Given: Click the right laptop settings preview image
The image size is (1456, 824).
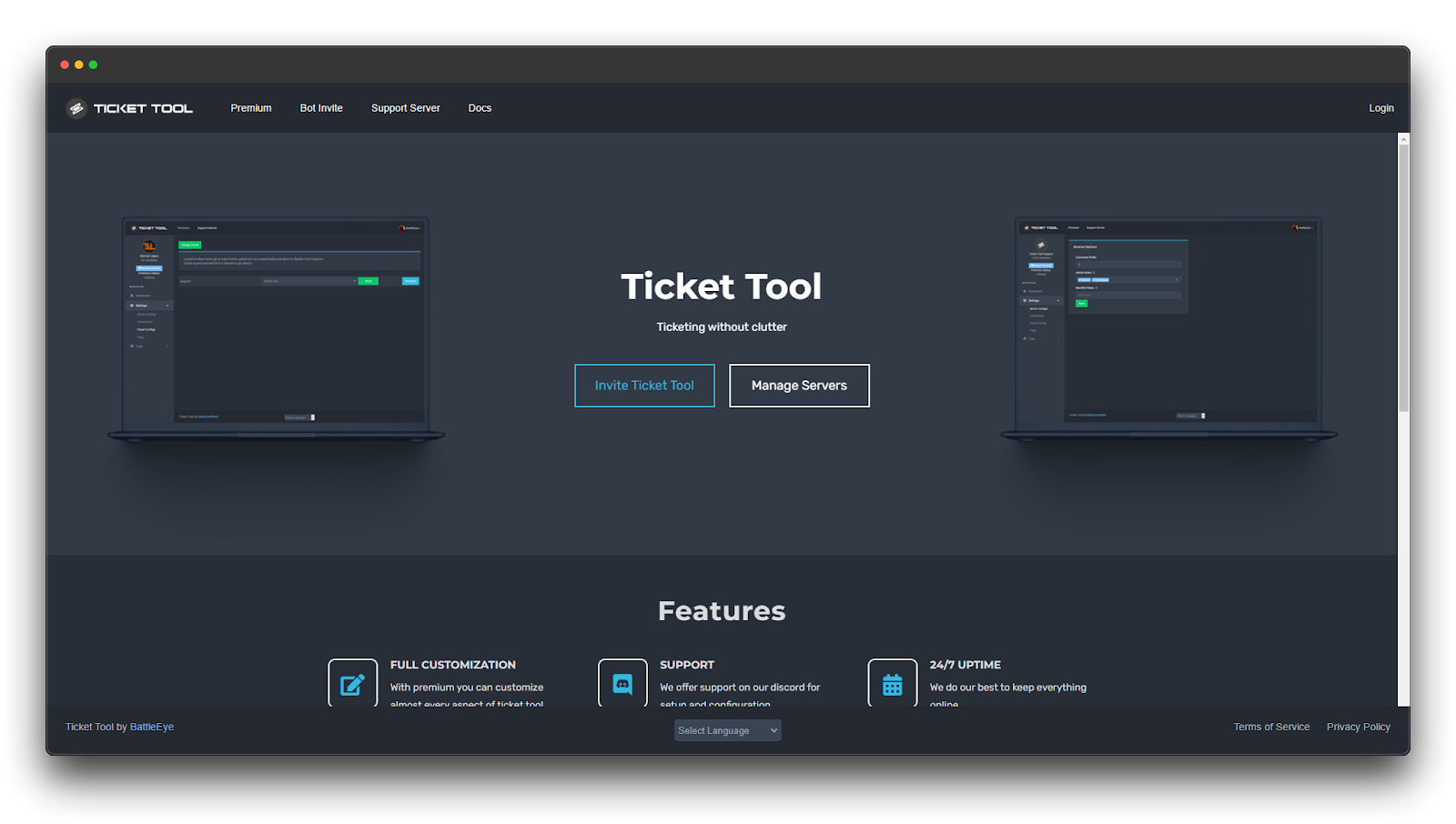Looking at the screenshot, I should pos(1168,330).
